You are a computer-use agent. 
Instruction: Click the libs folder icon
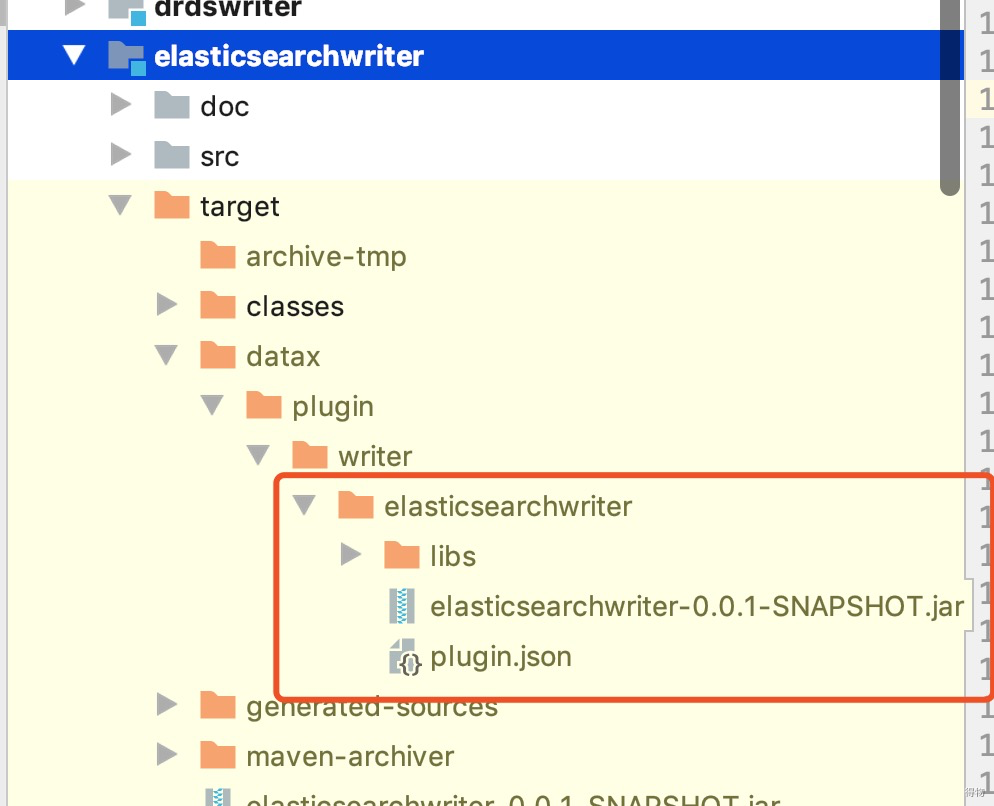coord(400,555)
